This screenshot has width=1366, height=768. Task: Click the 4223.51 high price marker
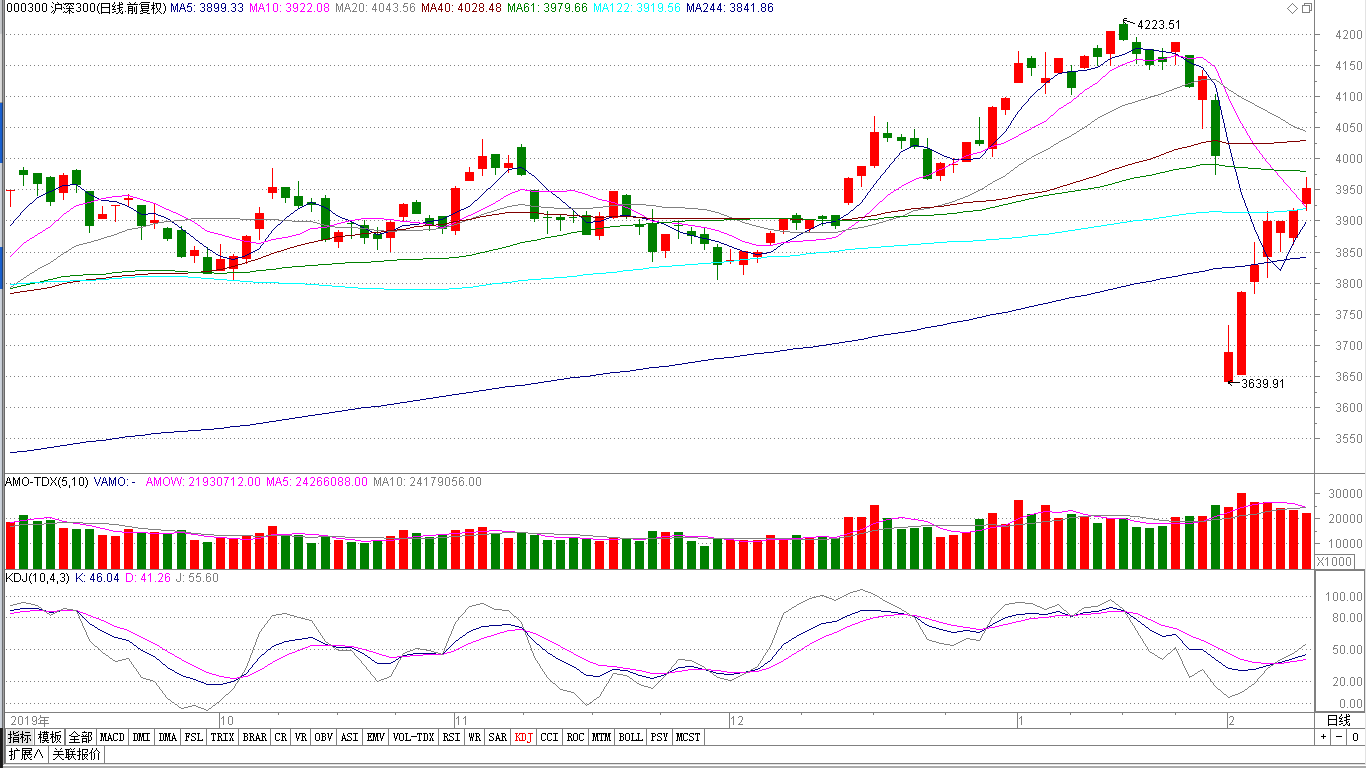1159,25
